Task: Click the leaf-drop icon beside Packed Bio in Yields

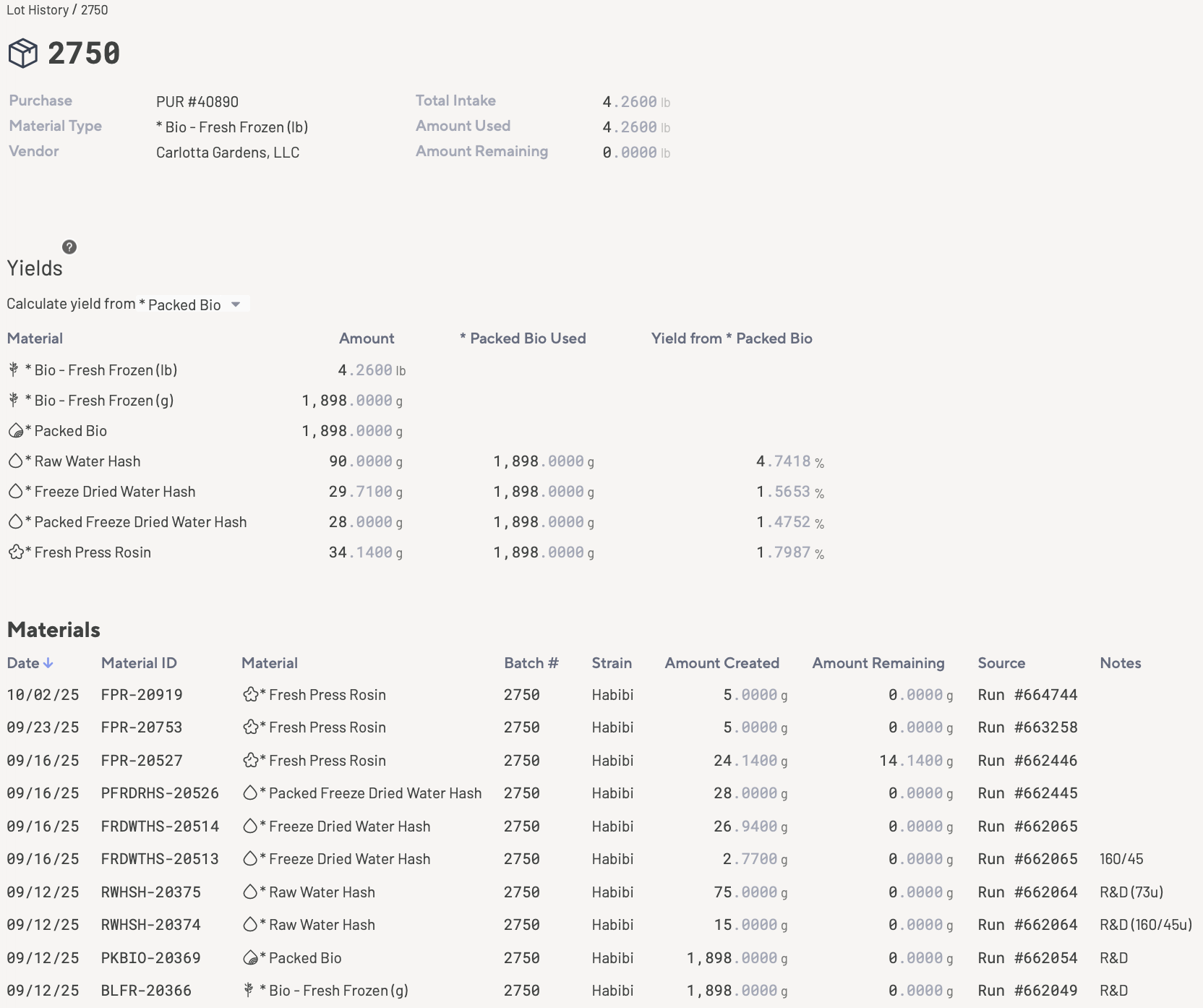Action: tap(15, 431)
